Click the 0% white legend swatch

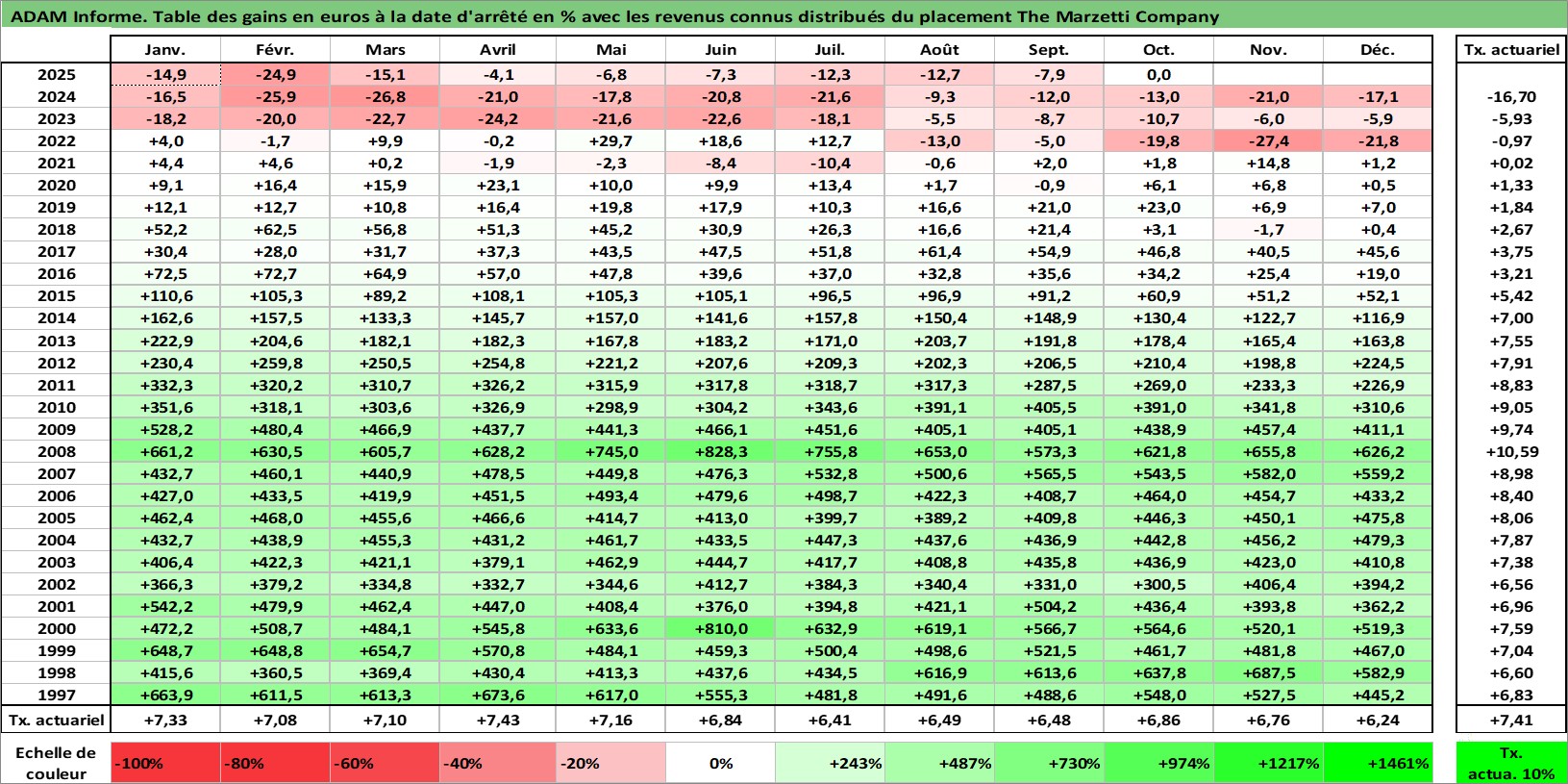tap(720, 763)
